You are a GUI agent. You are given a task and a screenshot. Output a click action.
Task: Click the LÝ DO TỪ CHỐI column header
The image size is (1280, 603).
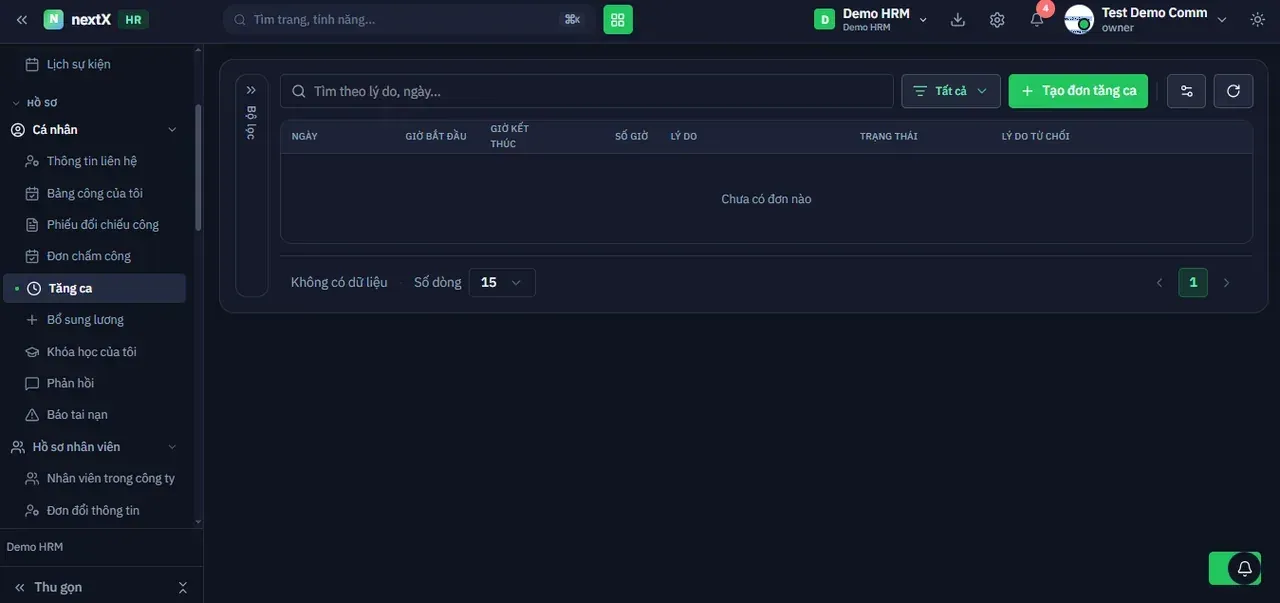tap(1036, 136)
